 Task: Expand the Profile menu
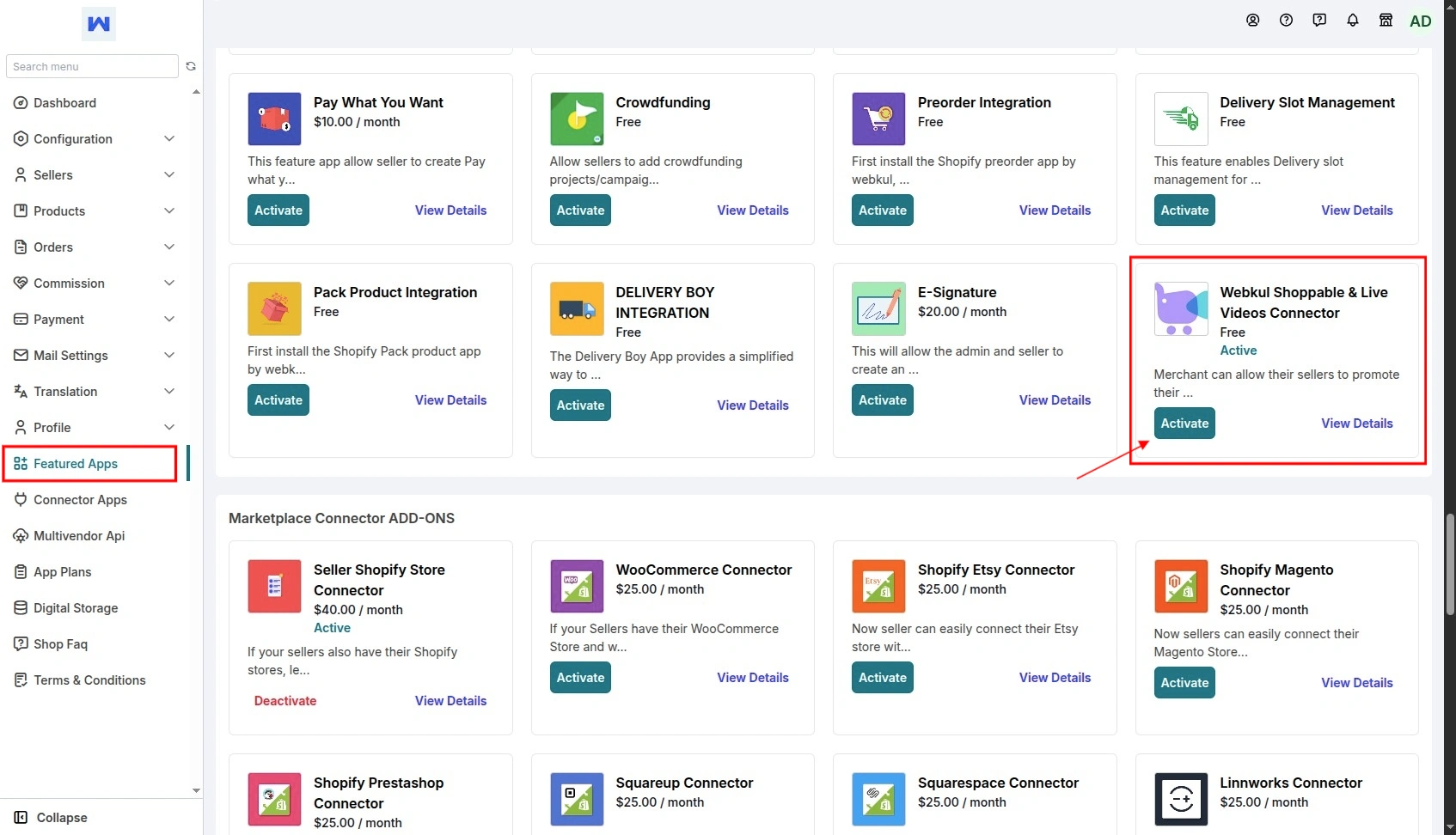pyautogui.click(x=95, y=428)
